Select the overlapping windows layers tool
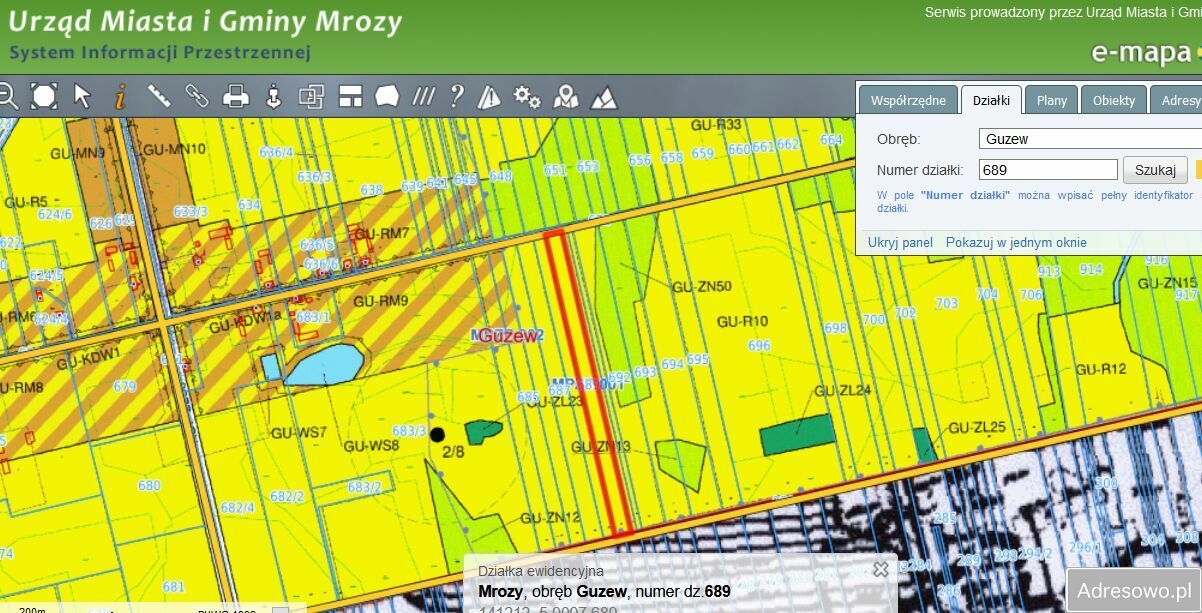 311,96
